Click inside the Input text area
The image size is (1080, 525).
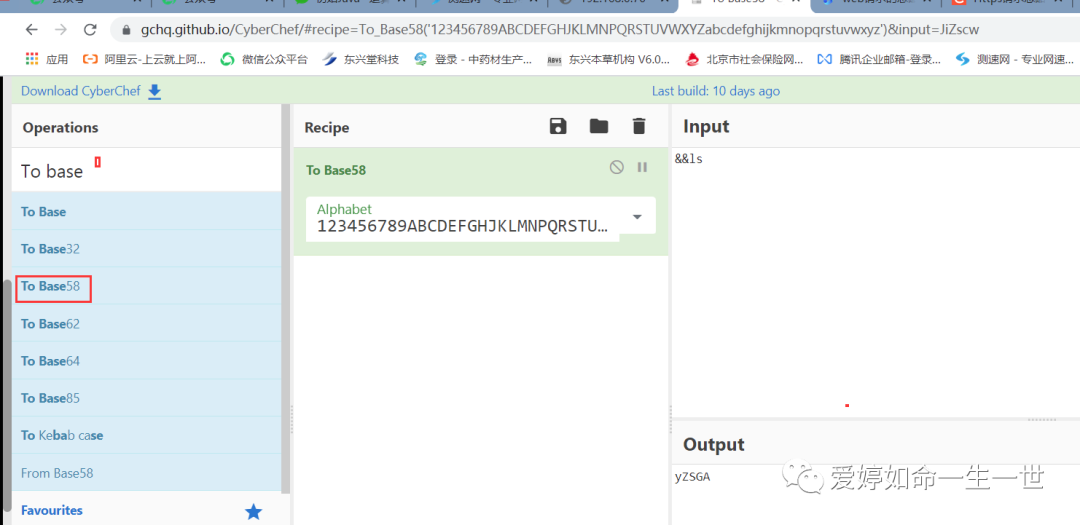point(875,282)
